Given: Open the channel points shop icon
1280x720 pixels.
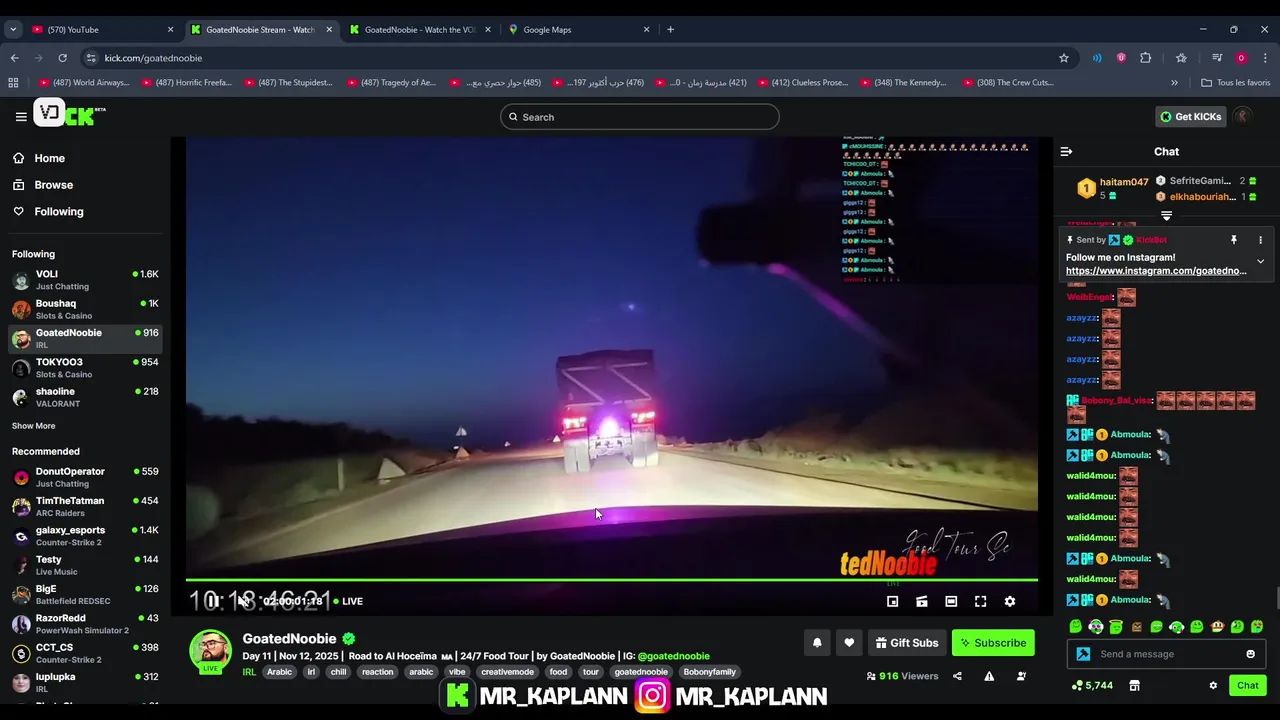Looking at the screenshot, I should (x=1134, y=685).
